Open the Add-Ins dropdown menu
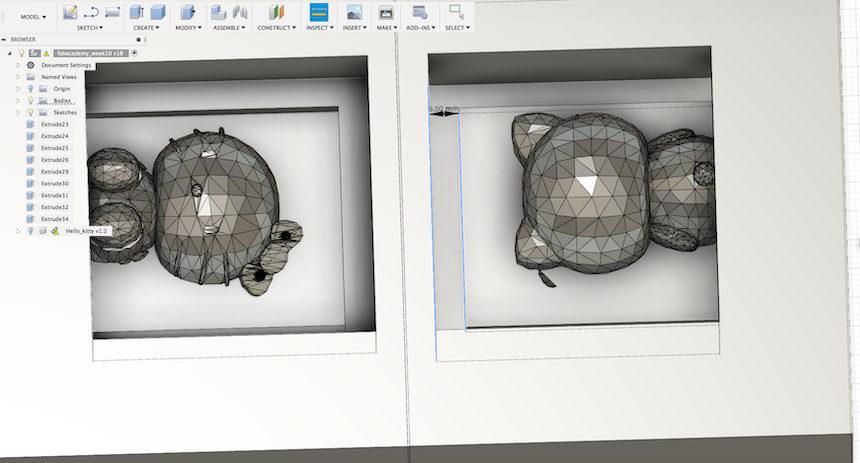Screen dimensions: 860x463 tap(421, 27)
